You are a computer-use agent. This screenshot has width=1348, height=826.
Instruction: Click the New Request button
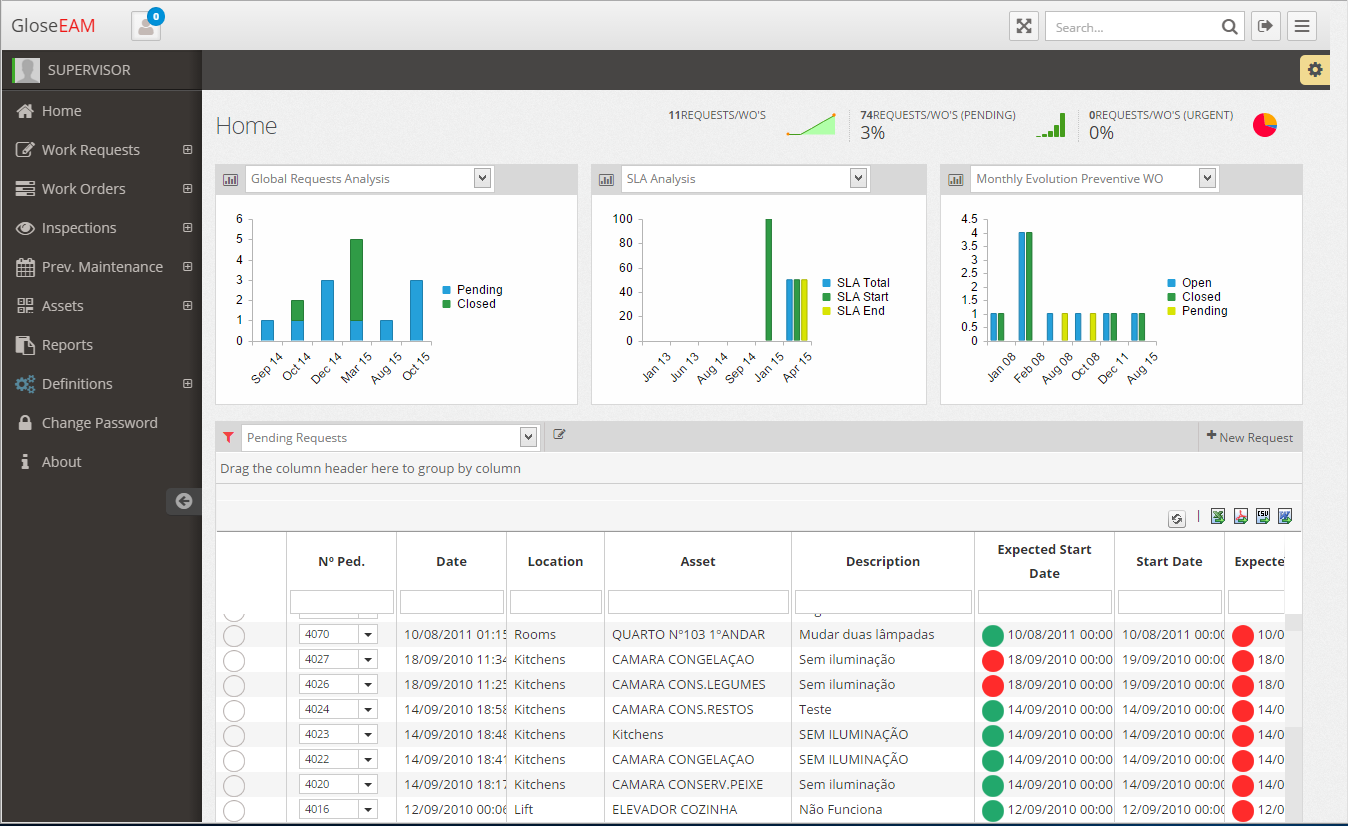(x=1249, y=436)
